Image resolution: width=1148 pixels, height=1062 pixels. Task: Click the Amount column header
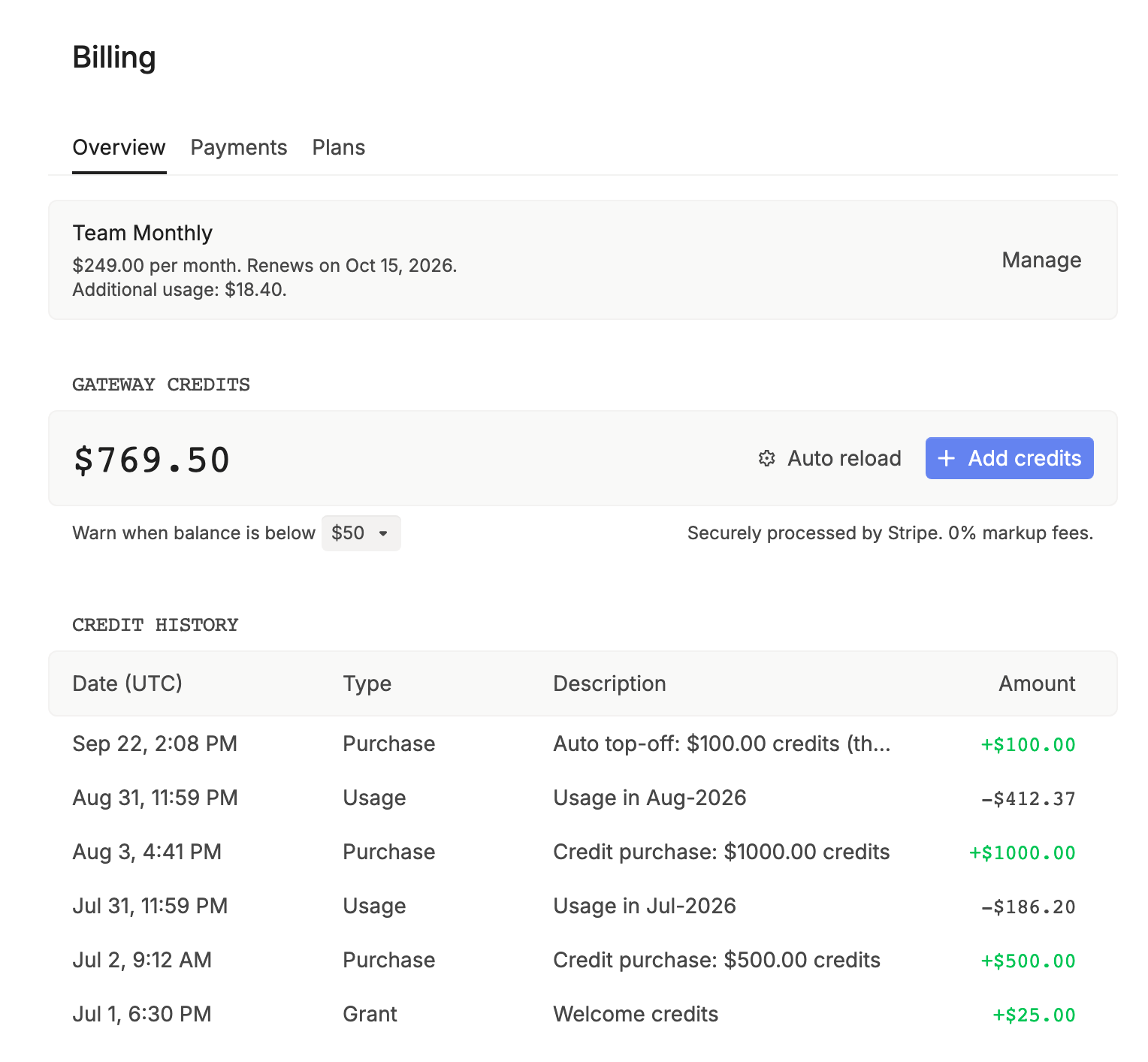(x=1037, y=683)
